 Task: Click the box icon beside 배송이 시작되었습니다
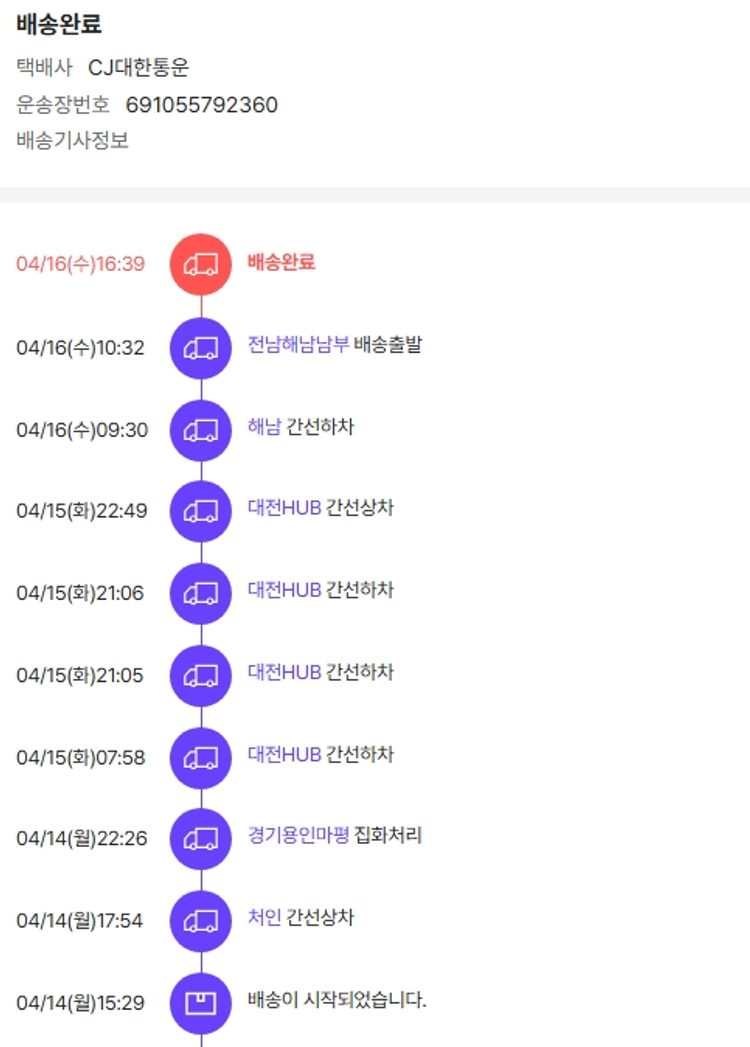coord(201,1002)
